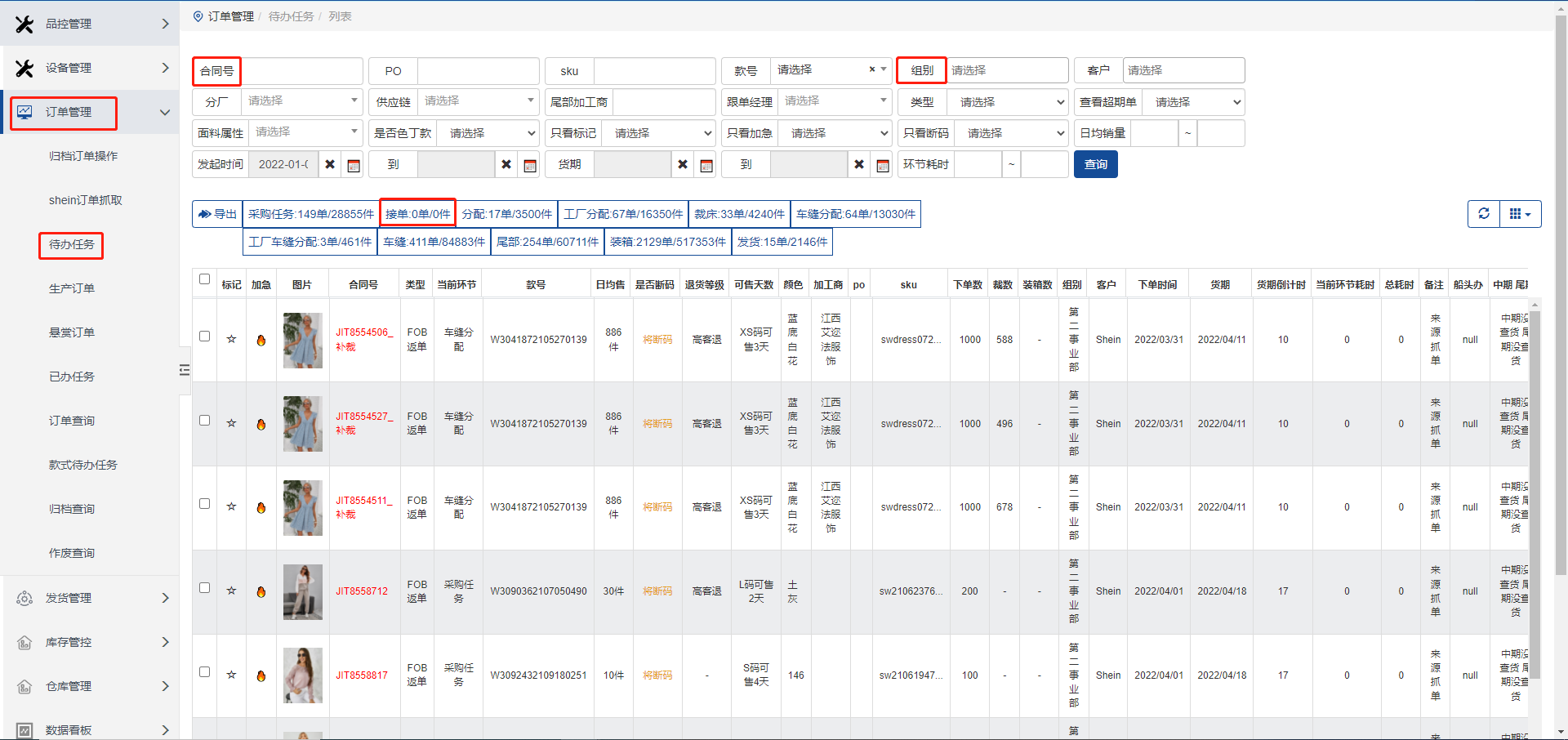Clear the 发起时间 date with X icon

[330, 164]
